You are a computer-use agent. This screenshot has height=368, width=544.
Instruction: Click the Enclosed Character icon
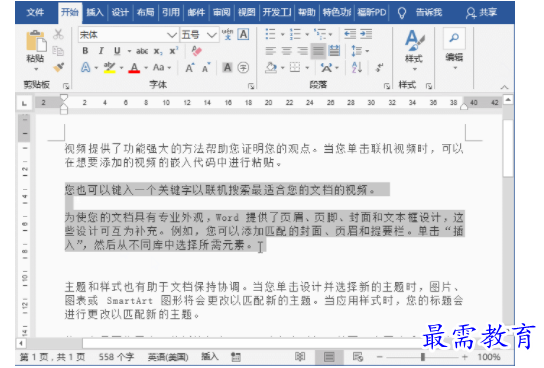click(243, 67)
